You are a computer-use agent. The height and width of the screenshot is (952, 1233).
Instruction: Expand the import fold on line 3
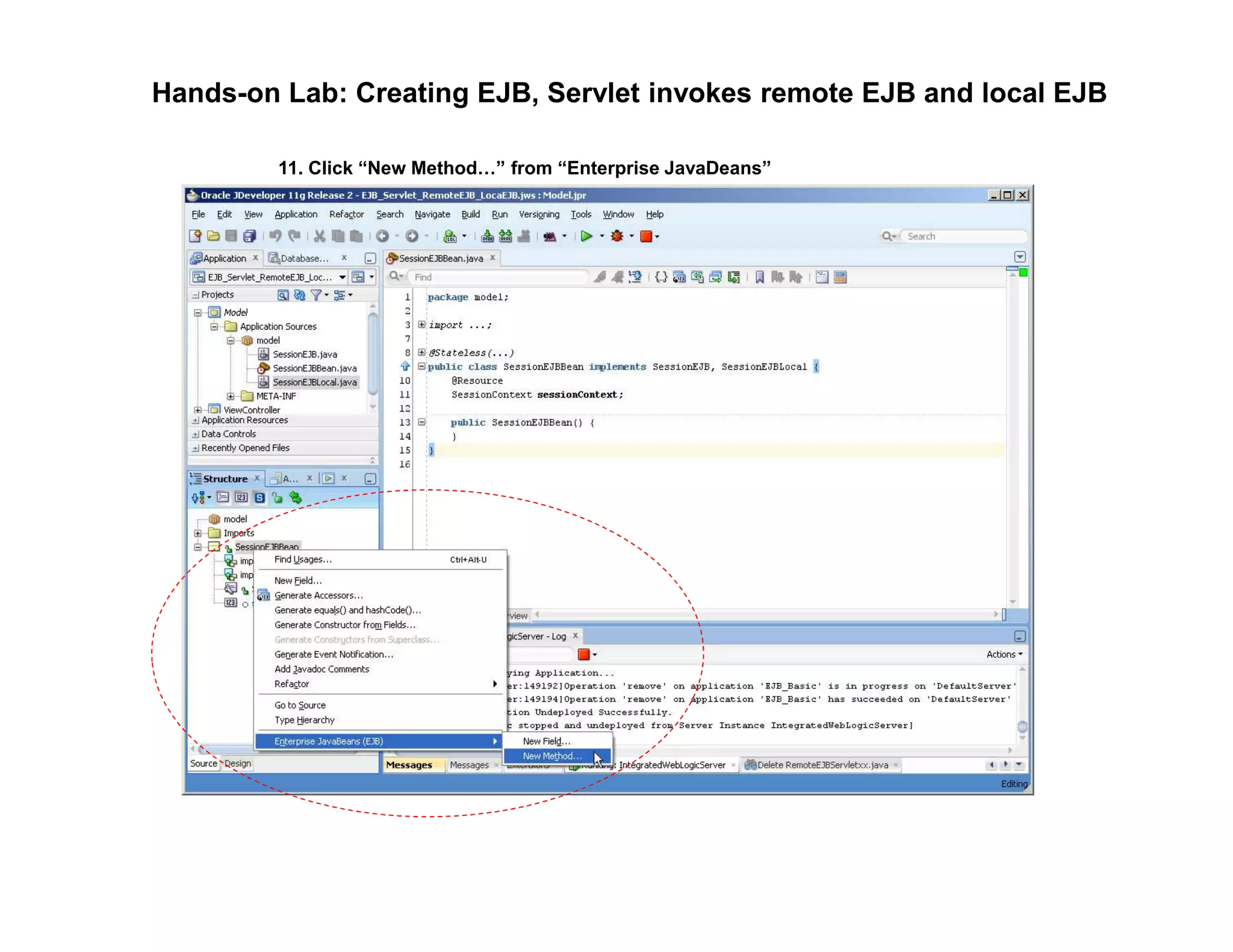pos(422,325)
